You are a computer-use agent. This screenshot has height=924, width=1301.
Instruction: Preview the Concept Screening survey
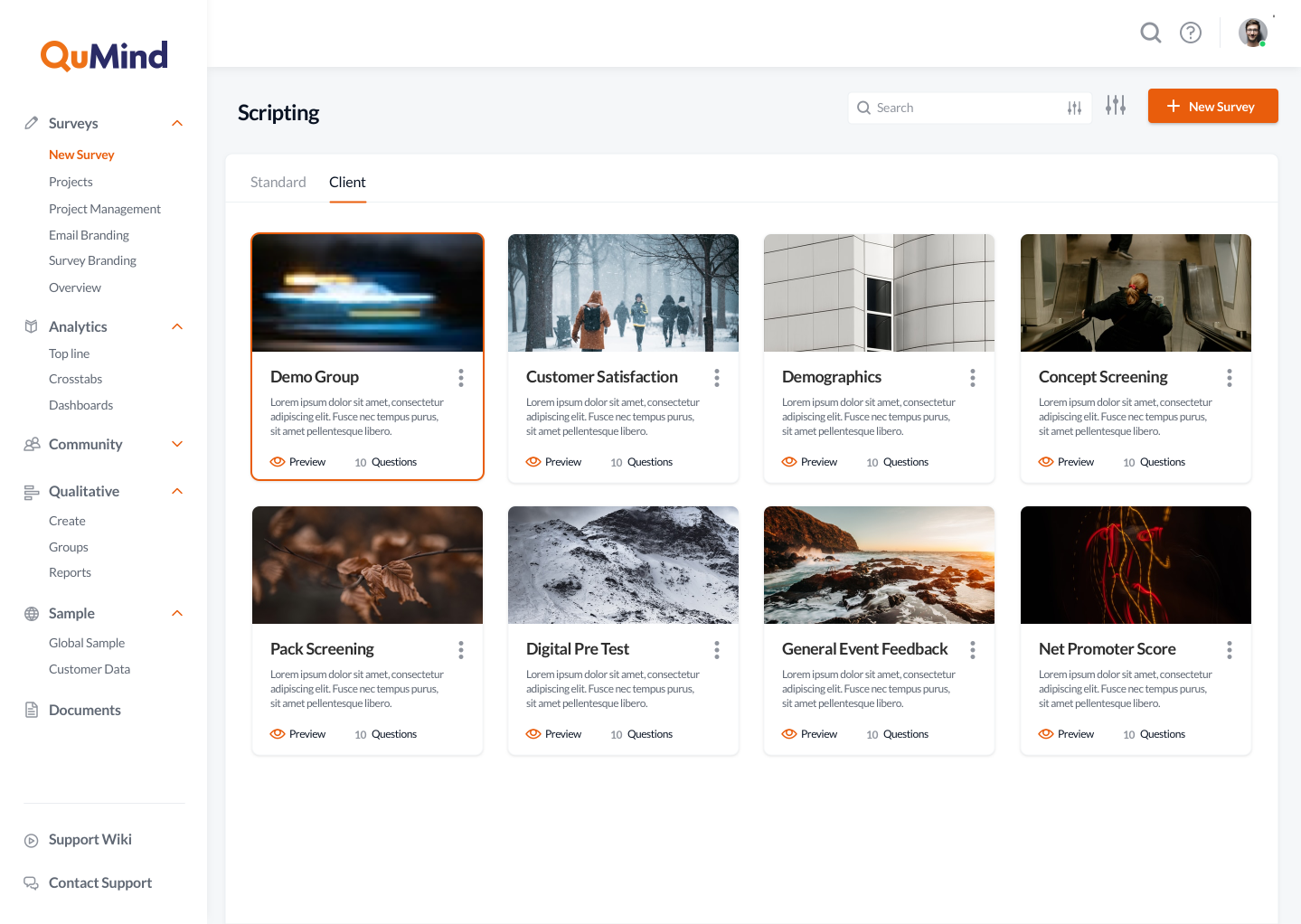pos(1066,462)
